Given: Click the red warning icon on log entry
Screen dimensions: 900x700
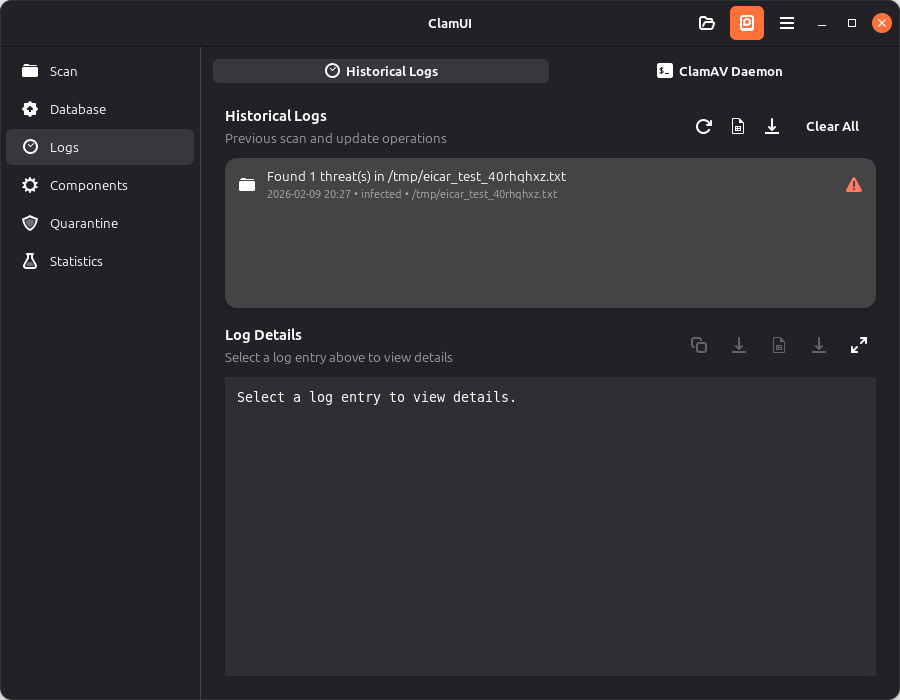Looking at the screenshot, I should click(x=853, y=184).
